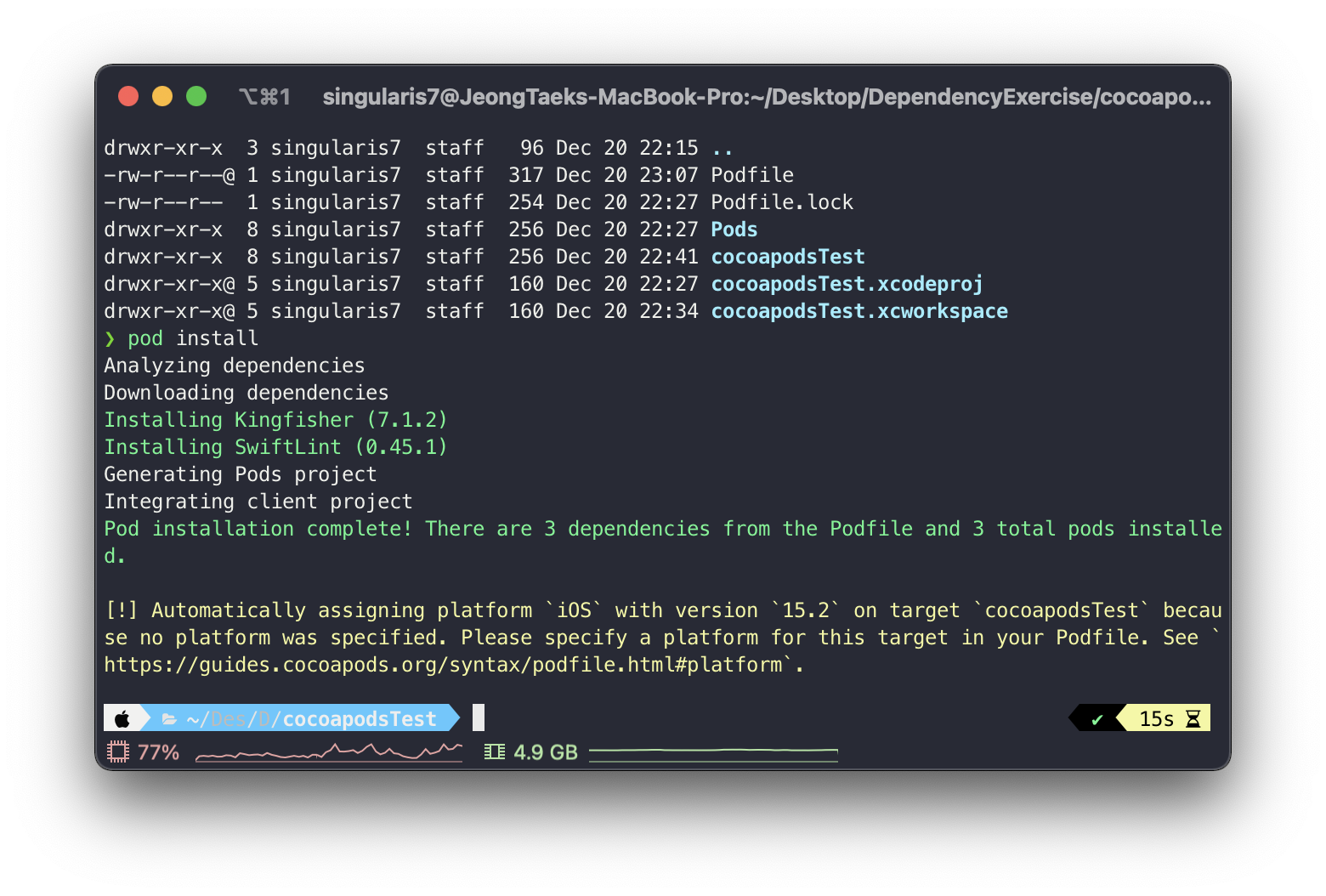Click the 317 file size of Podfile
The height and width of the screenshot is (896, 1326).
[526, 175]
